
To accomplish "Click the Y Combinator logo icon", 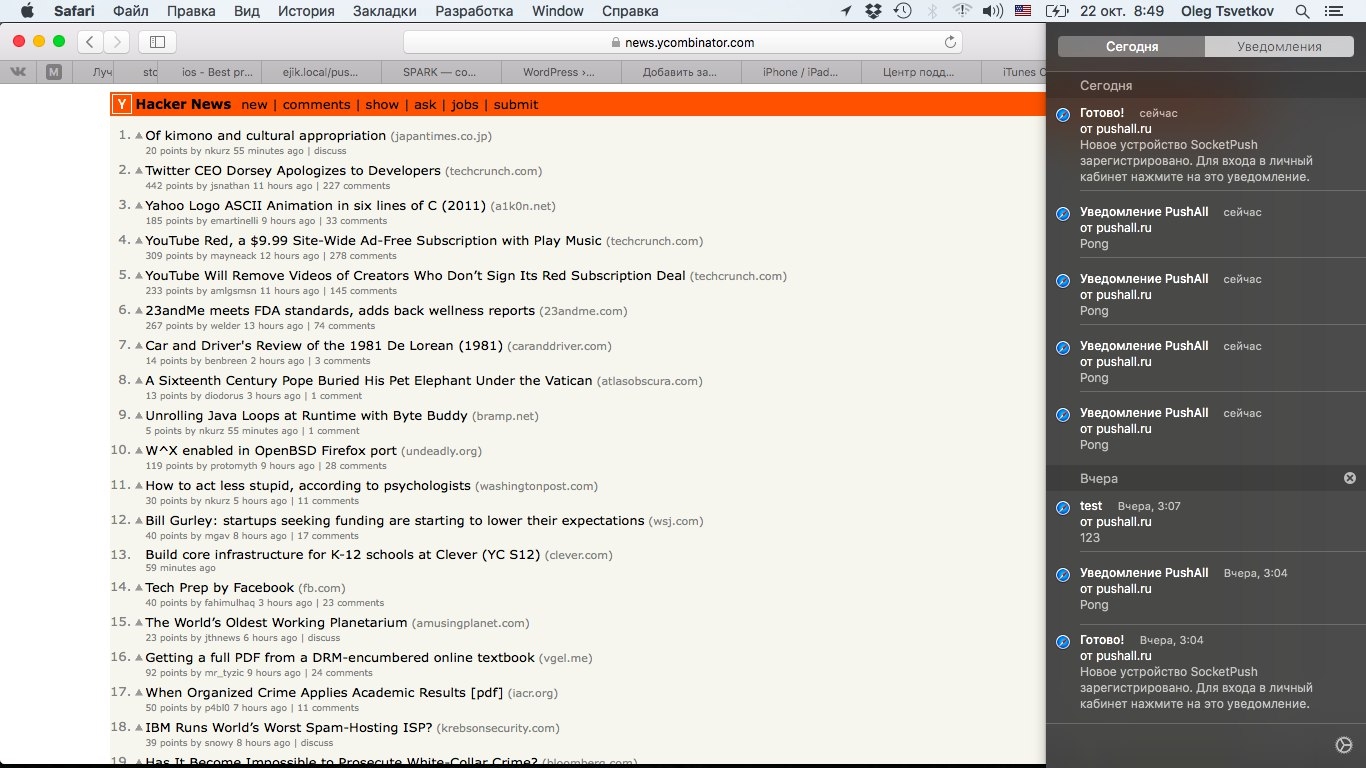I will (x=122, y=104).
